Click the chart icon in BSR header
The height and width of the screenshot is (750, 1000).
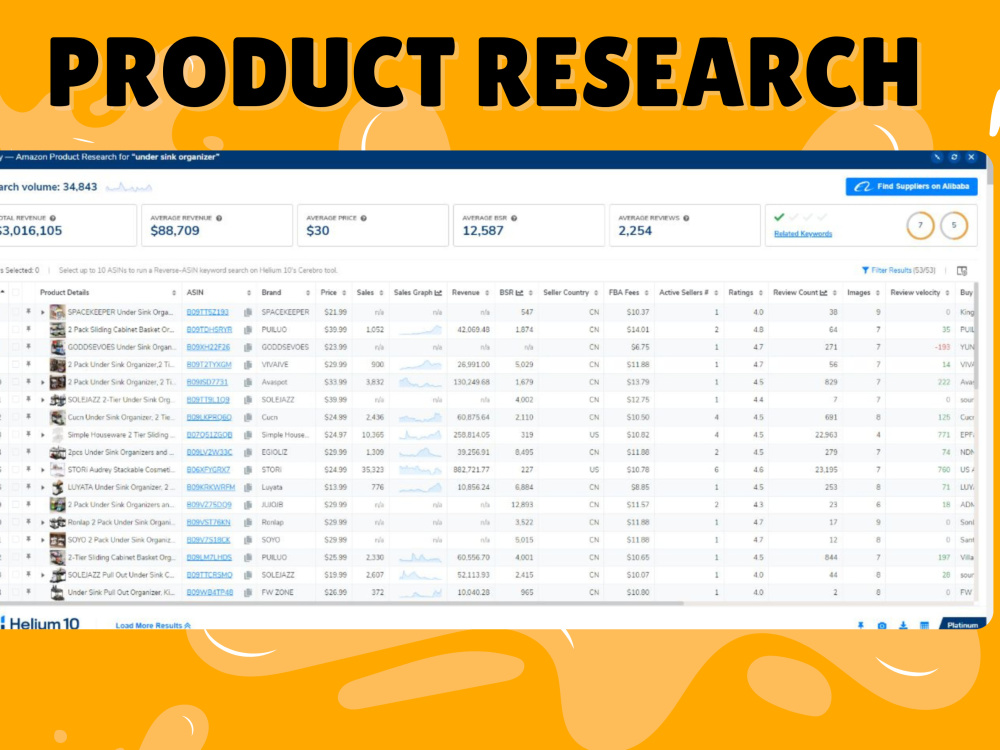click(x=520, y=293)
